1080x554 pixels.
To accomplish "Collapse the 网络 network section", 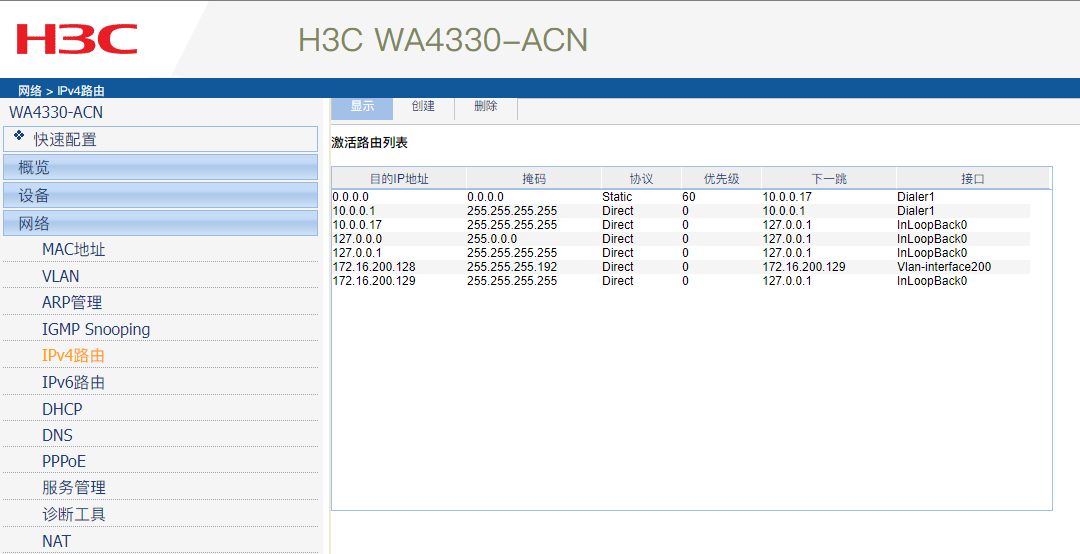I will (160, 223).
